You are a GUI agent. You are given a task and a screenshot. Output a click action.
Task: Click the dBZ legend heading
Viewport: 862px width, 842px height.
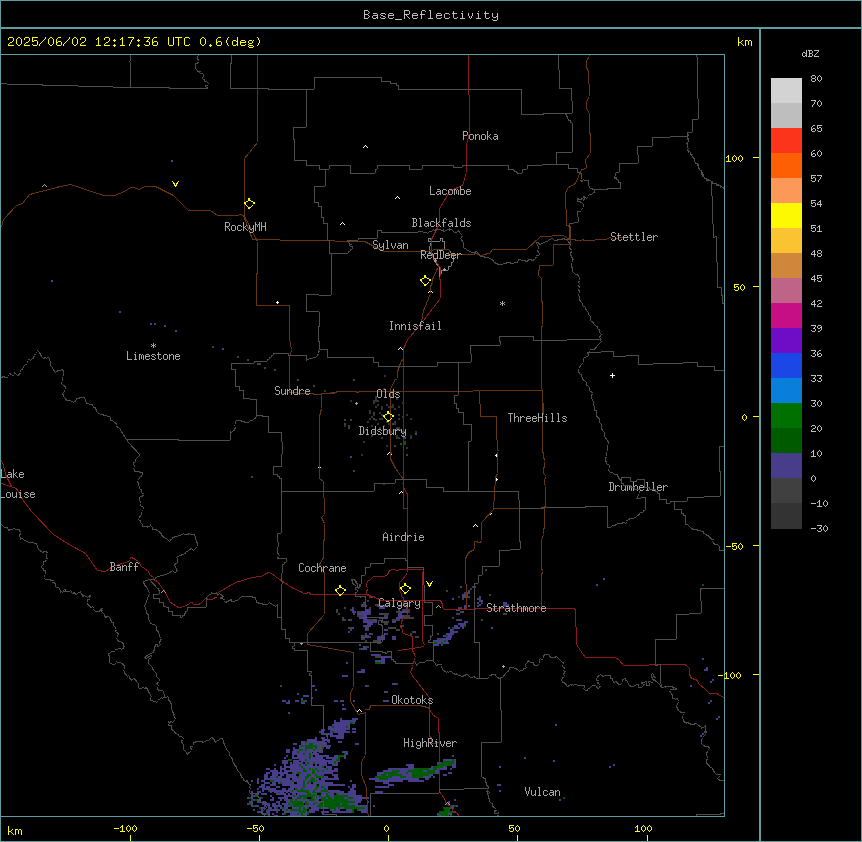[810, 53]
